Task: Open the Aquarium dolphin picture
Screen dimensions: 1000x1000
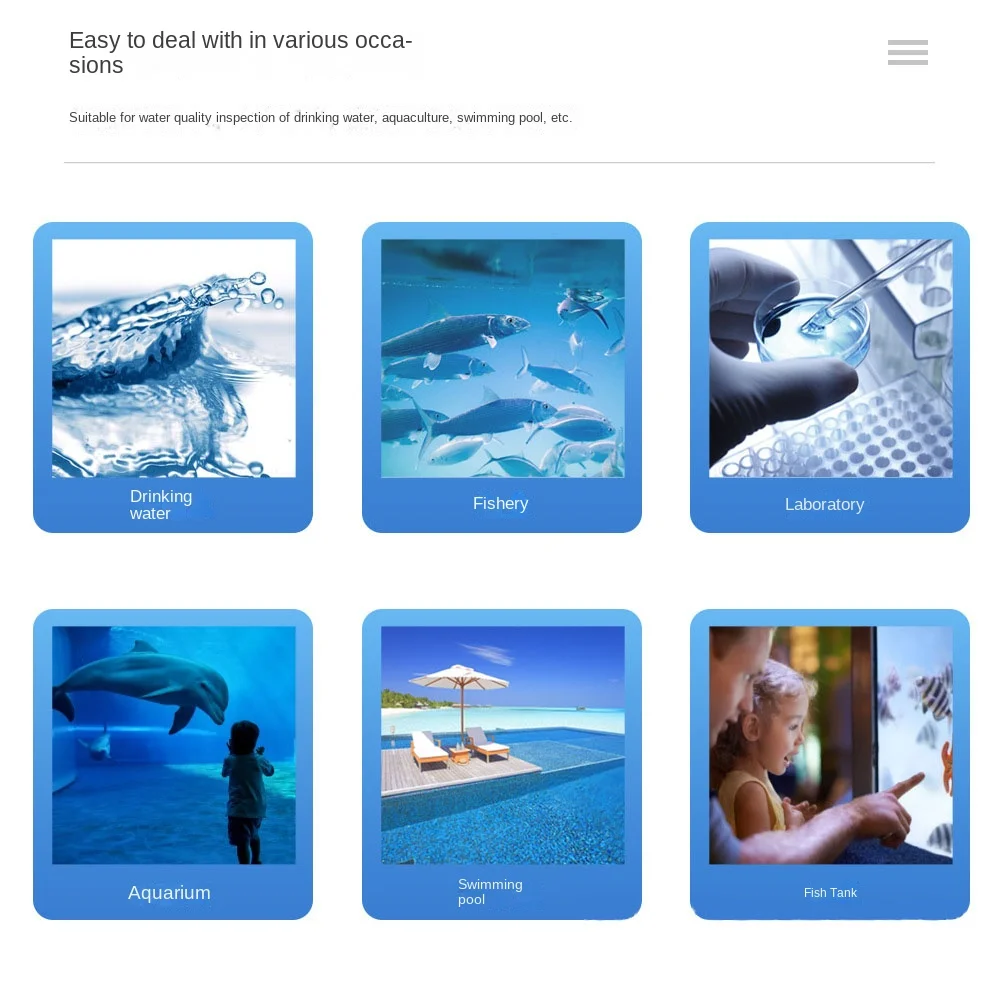Action: [173, 745]
